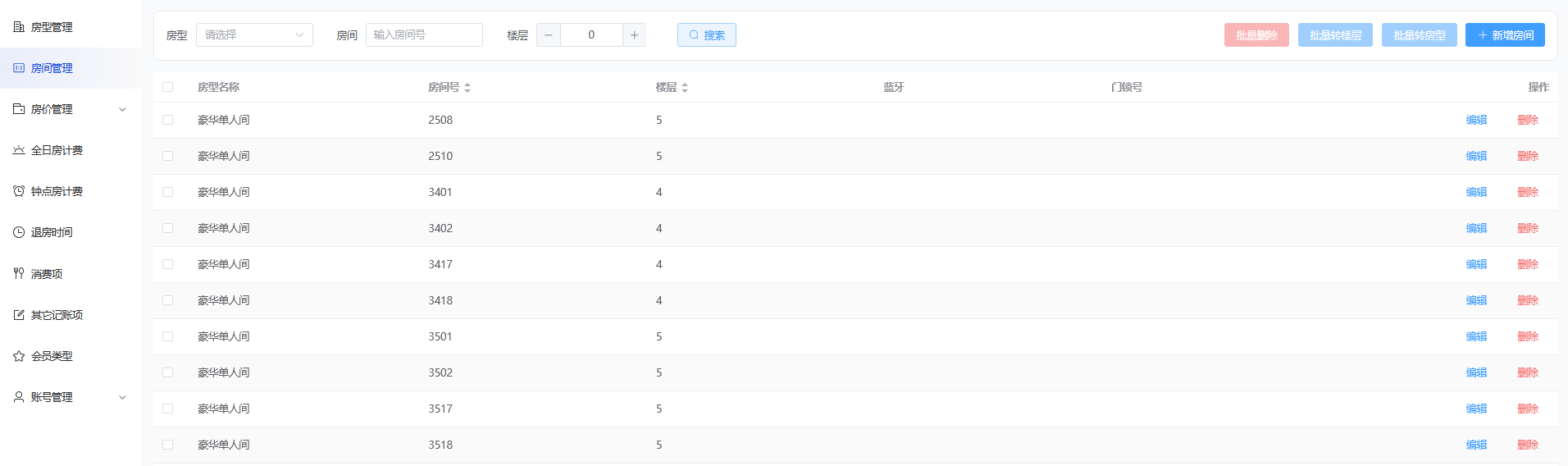Sort by 楼层 column sort arrows
The width and height of the screenshot is (1568, 466).
685,88
